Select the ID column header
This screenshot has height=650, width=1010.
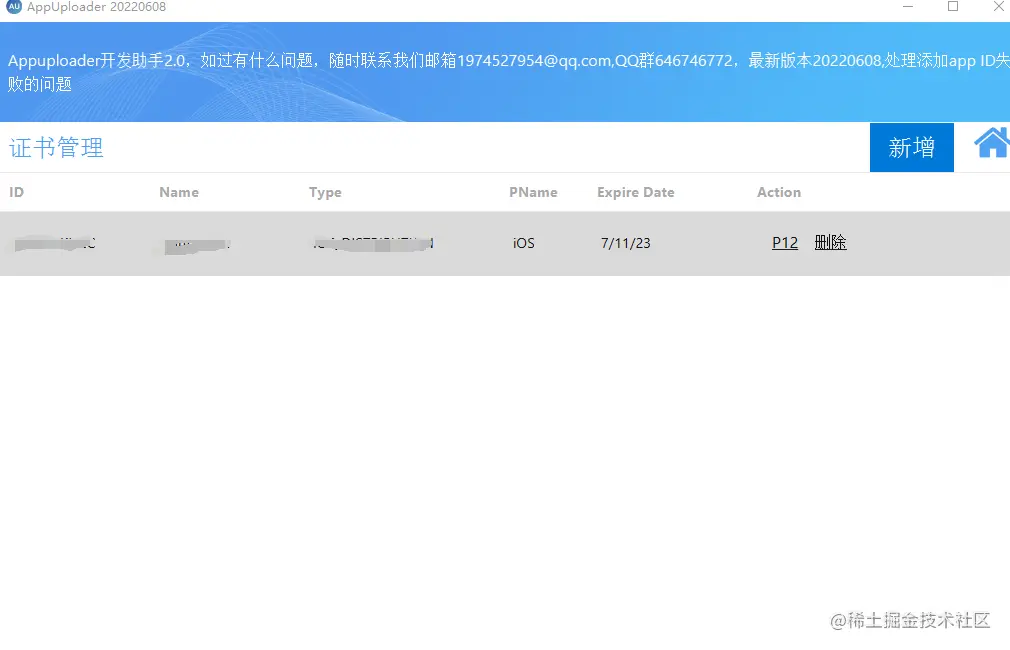[17, 192]
